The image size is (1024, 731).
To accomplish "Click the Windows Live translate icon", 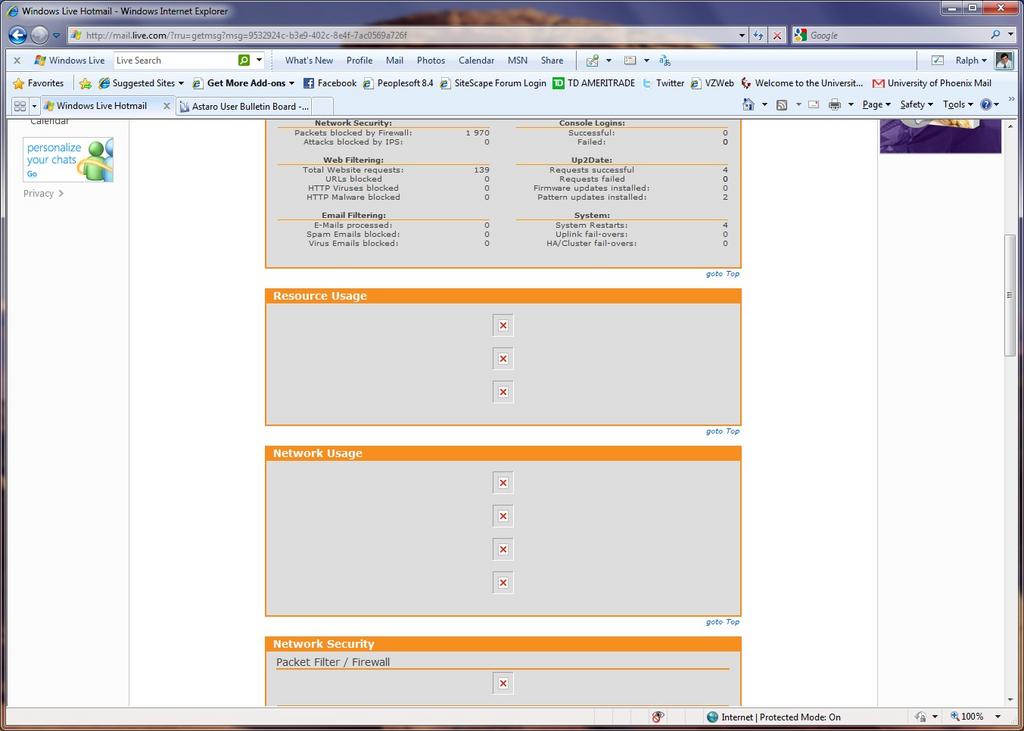I will click(x=665, y=60).
